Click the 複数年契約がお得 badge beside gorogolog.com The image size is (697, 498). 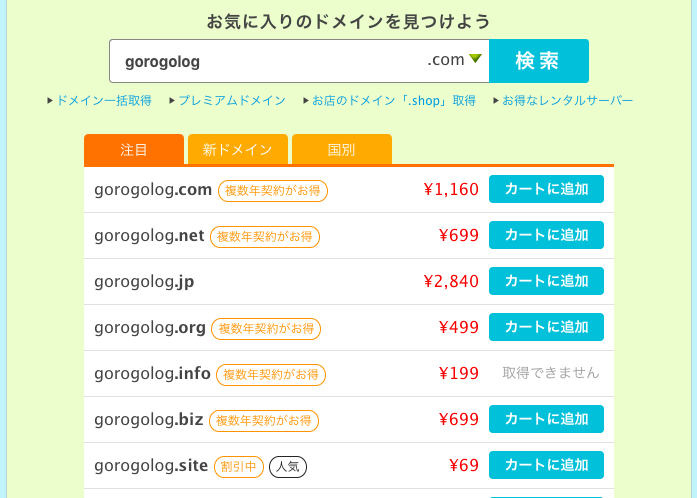[x=272, y=191]
